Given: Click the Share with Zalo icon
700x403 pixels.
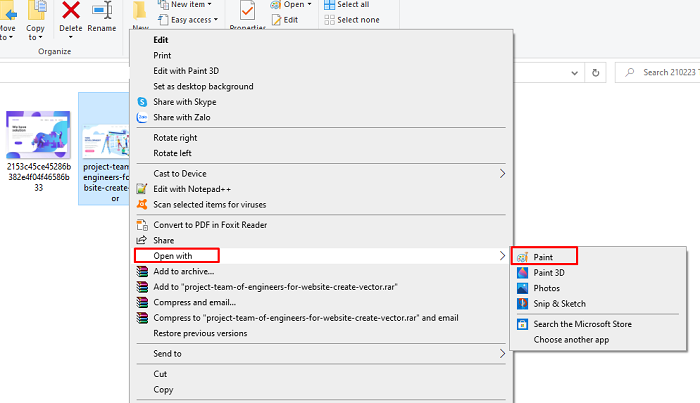Looking at the screenshot, I should pos(142,117).
